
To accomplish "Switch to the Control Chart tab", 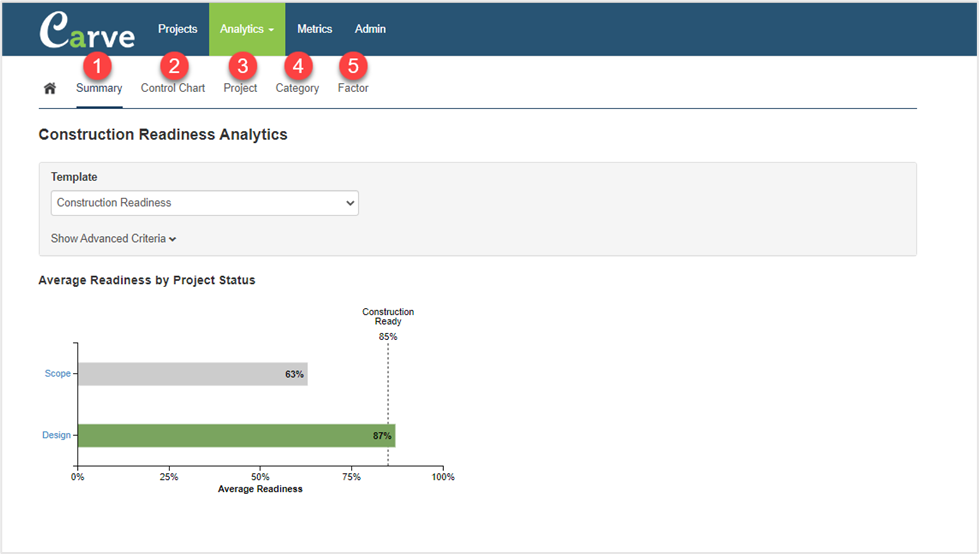I will (173, 88).
